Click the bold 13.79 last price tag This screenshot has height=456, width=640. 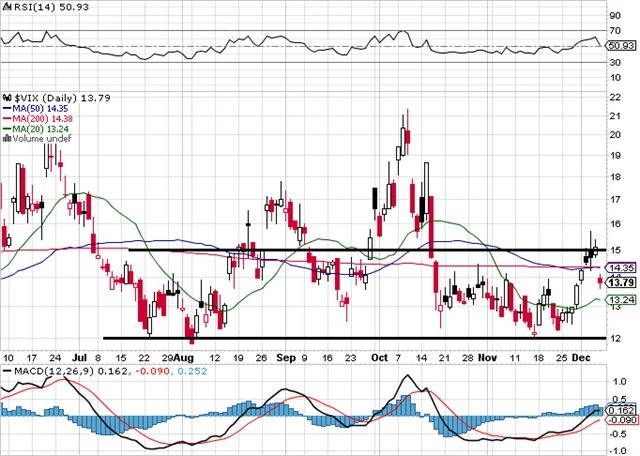coord(622,283)
